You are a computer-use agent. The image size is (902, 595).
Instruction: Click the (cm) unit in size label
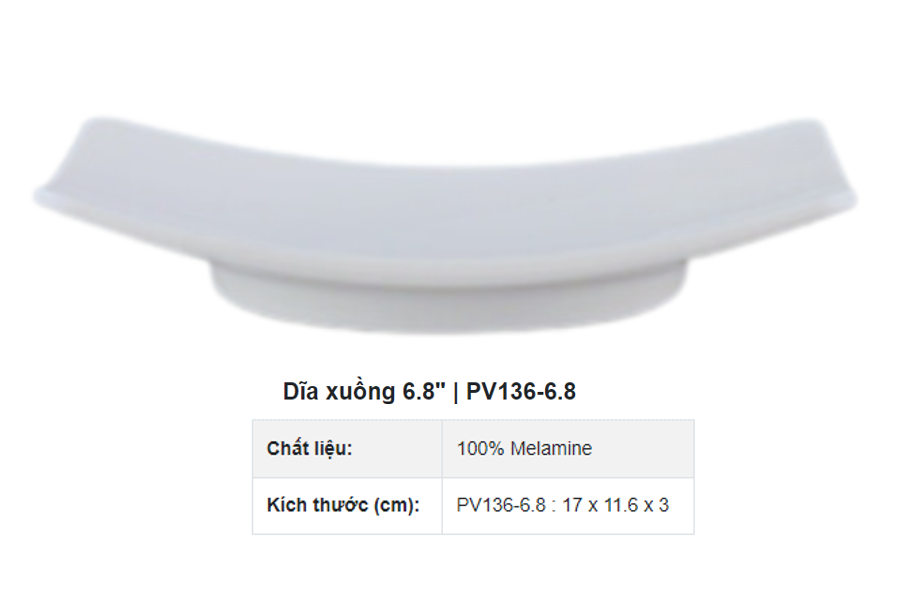point(397,506)
